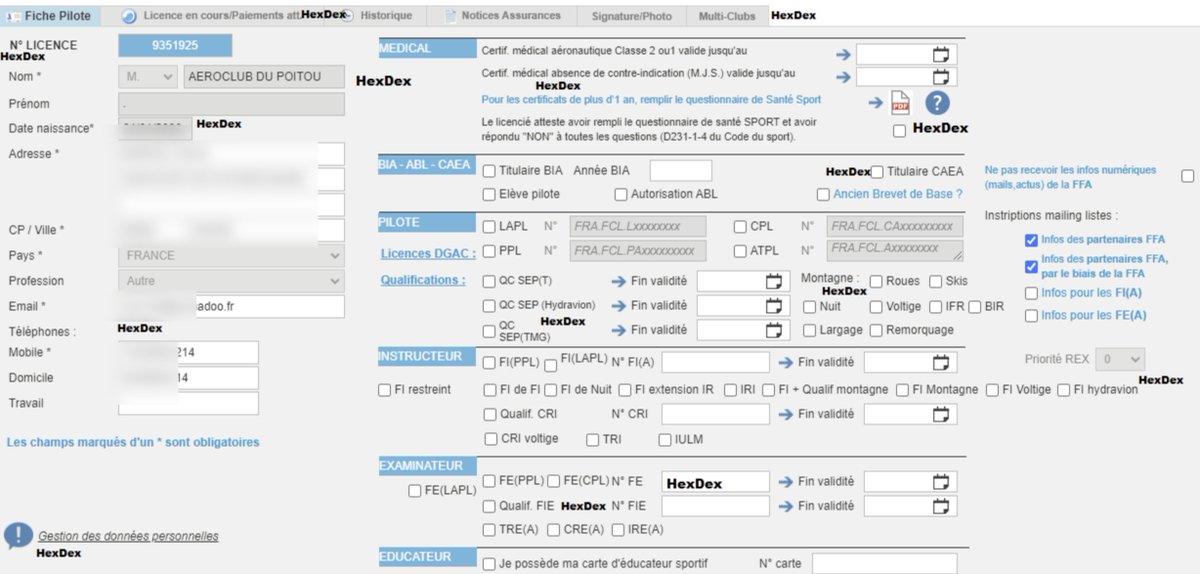
Task: Follow the Qualifications link
Action: [423, 280]
